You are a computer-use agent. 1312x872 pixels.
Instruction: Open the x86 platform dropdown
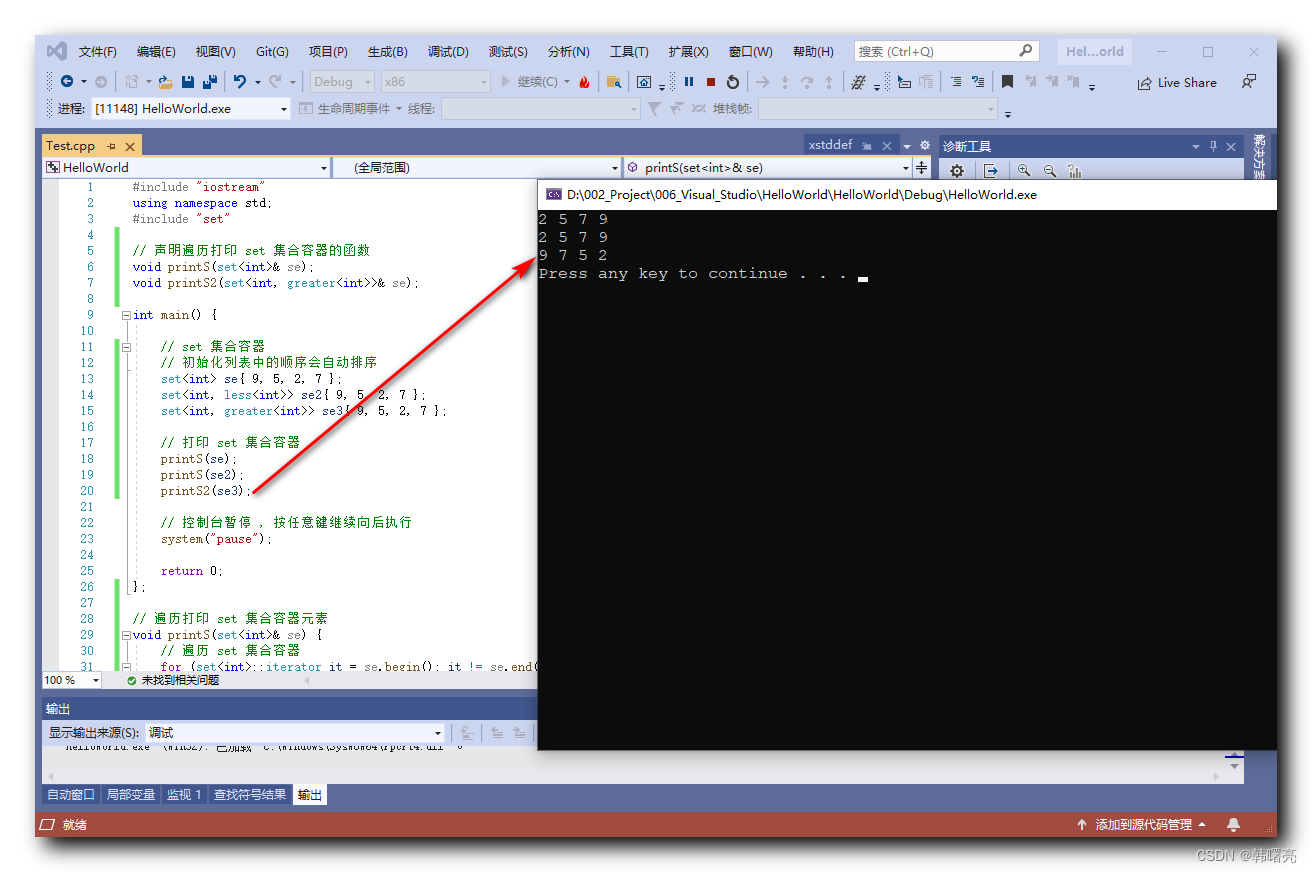point(436,82)
